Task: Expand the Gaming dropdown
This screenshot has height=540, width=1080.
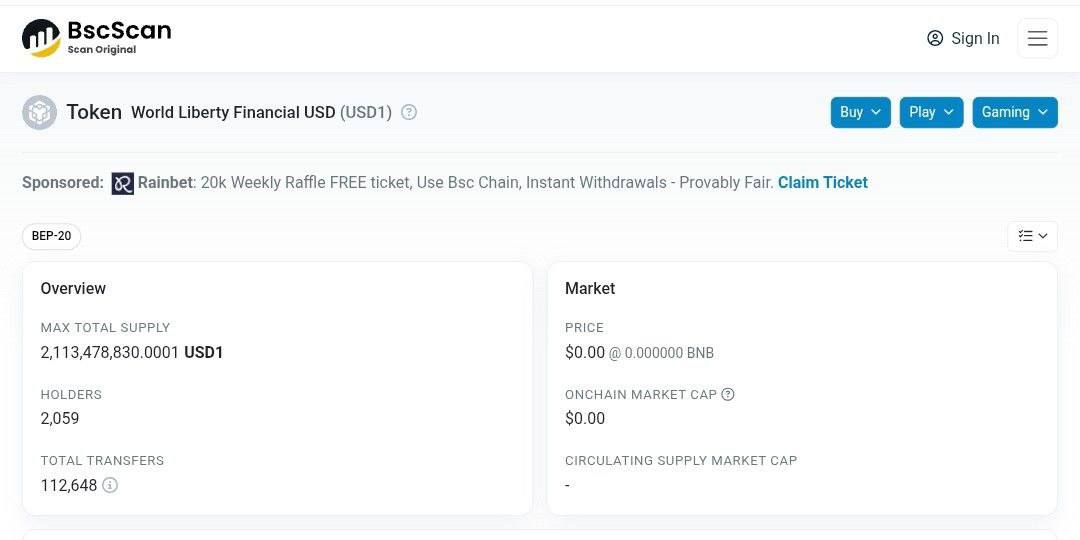Action: tap(1015, 112)
